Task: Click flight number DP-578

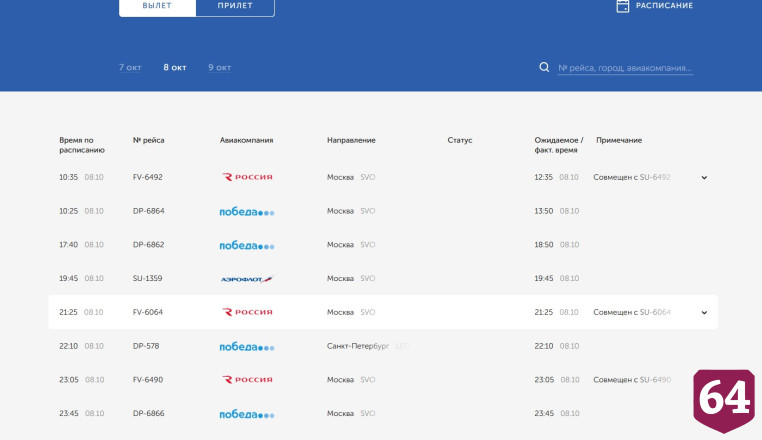Action: click(146, 346)
